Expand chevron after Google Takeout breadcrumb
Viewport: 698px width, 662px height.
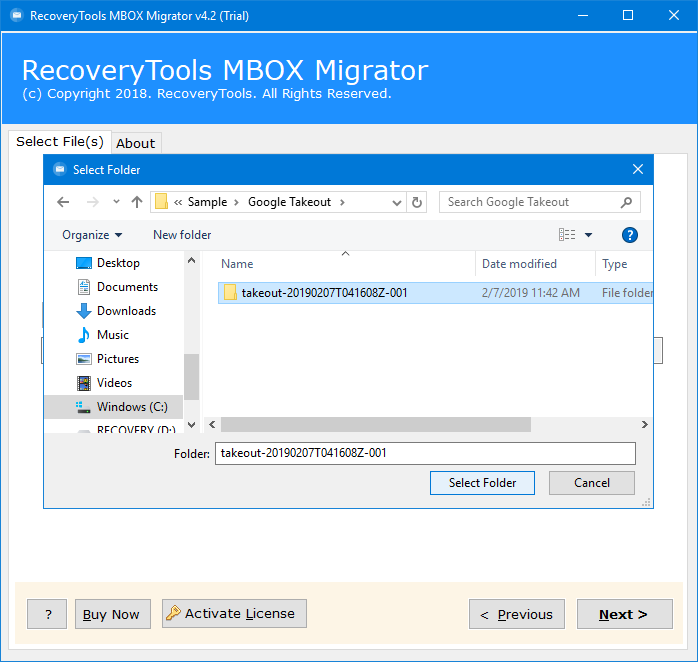pyautogui.click(x=342, y=202)
